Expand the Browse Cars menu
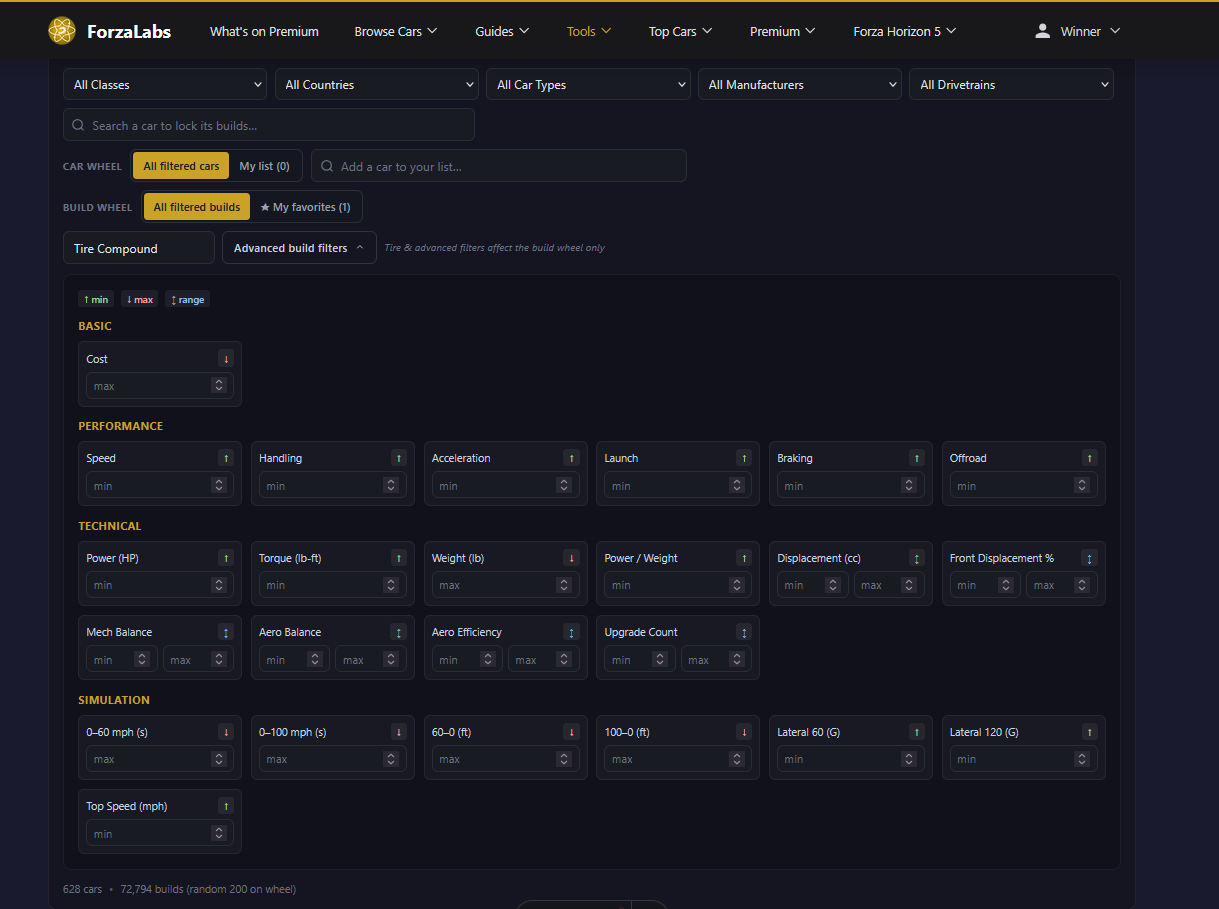Viewport: 1219px width, 909px height. [396, 31]
